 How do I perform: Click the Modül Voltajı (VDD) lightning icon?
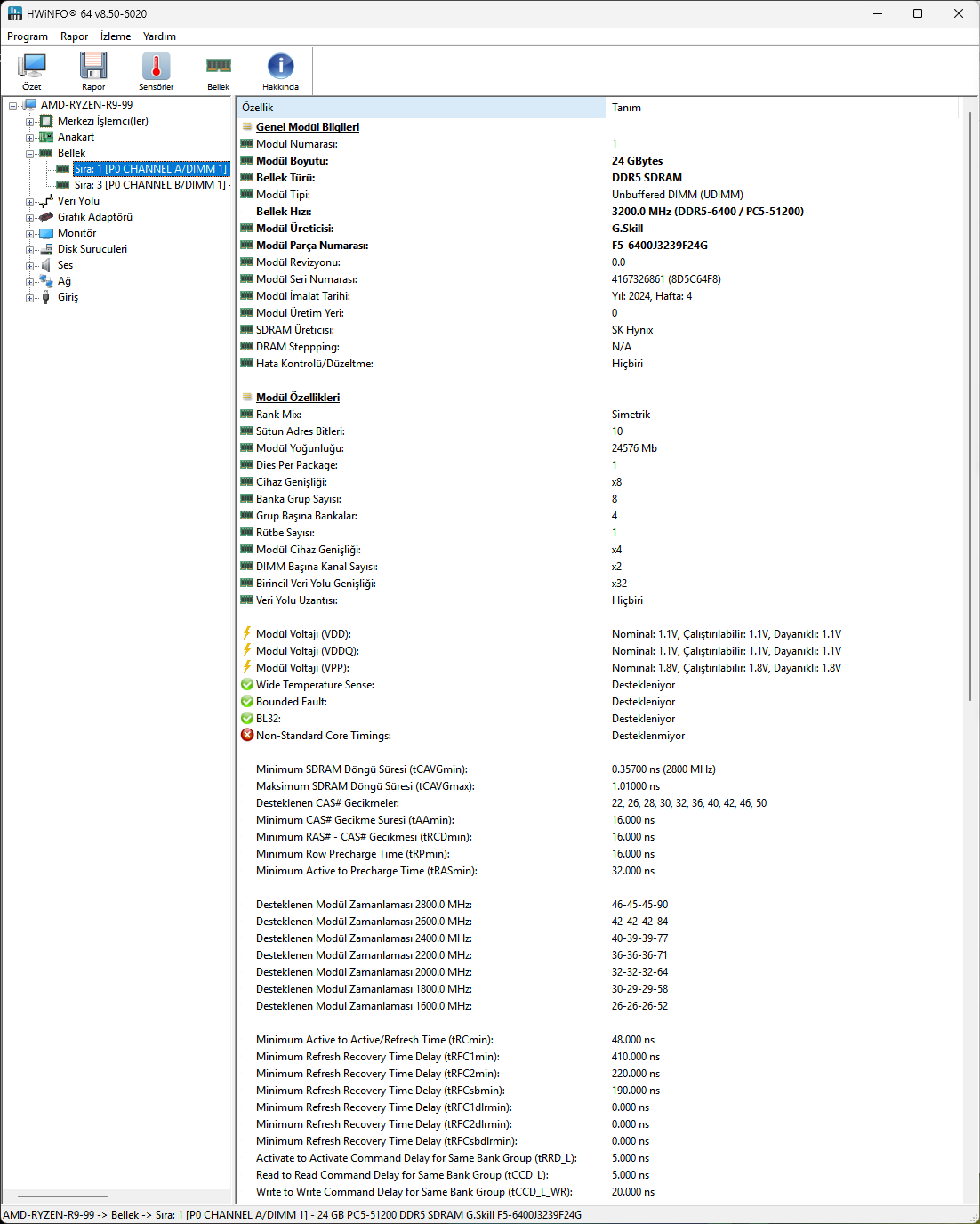[x=247, y=633]
